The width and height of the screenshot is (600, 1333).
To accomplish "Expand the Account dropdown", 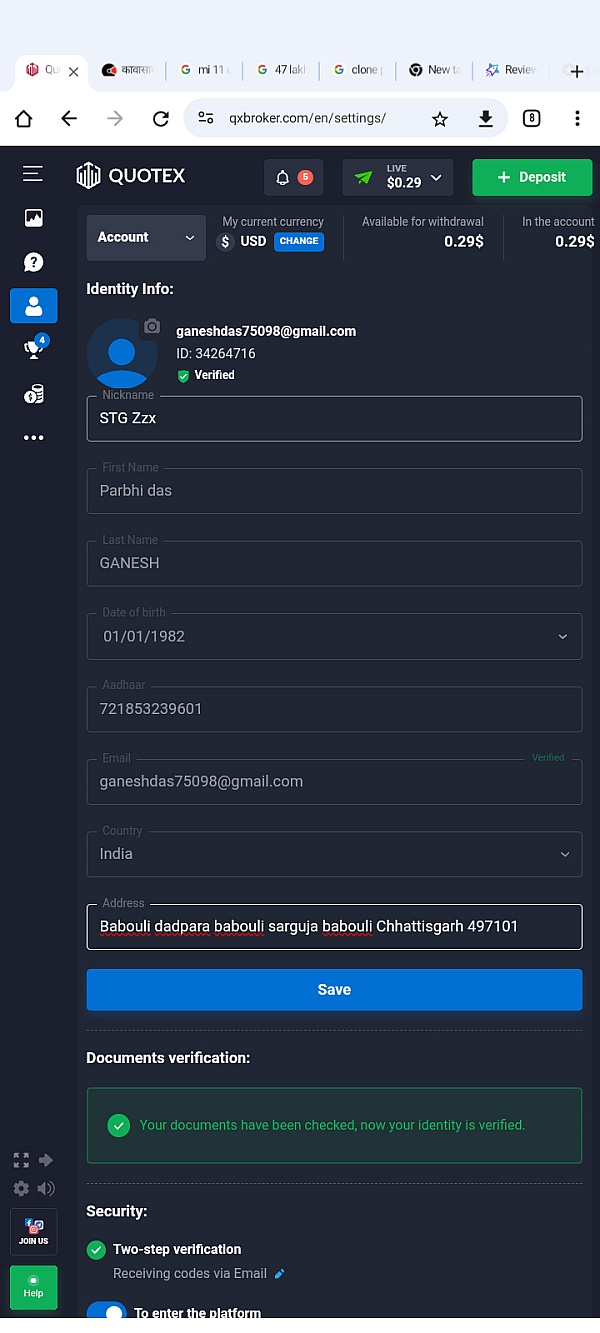I will pyautogui.click(x=146, y=238).
